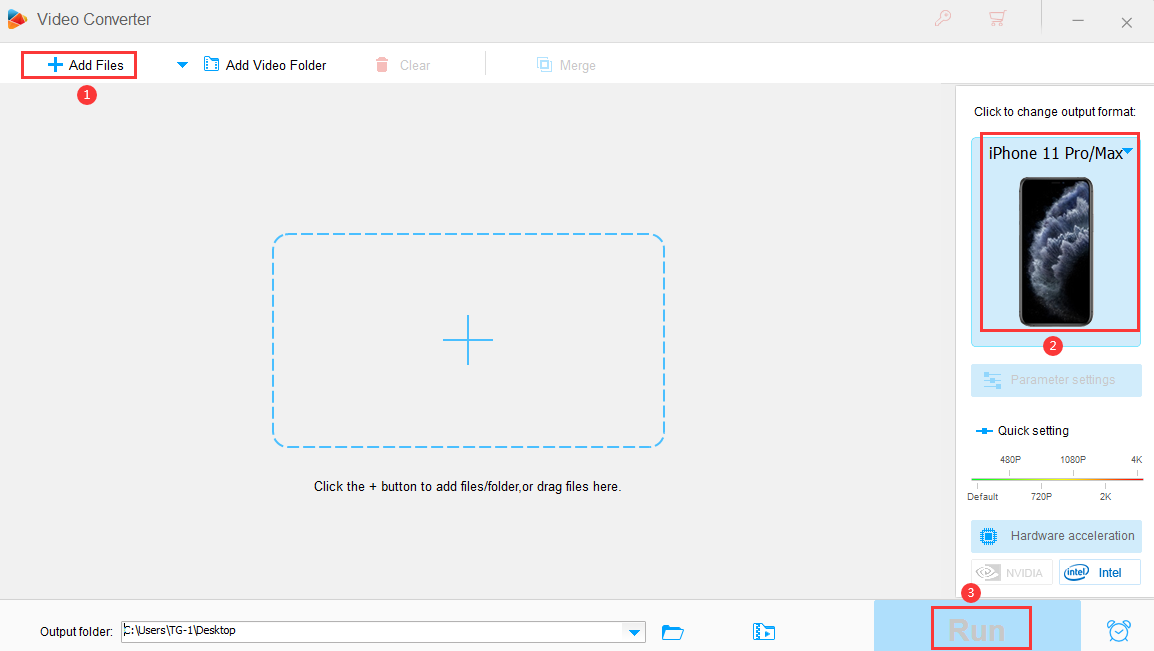Click the iPhone 11 Pro/Max device image
Image resolution: width=1154 pixels, height=651 pixels.
[1055, 252]
